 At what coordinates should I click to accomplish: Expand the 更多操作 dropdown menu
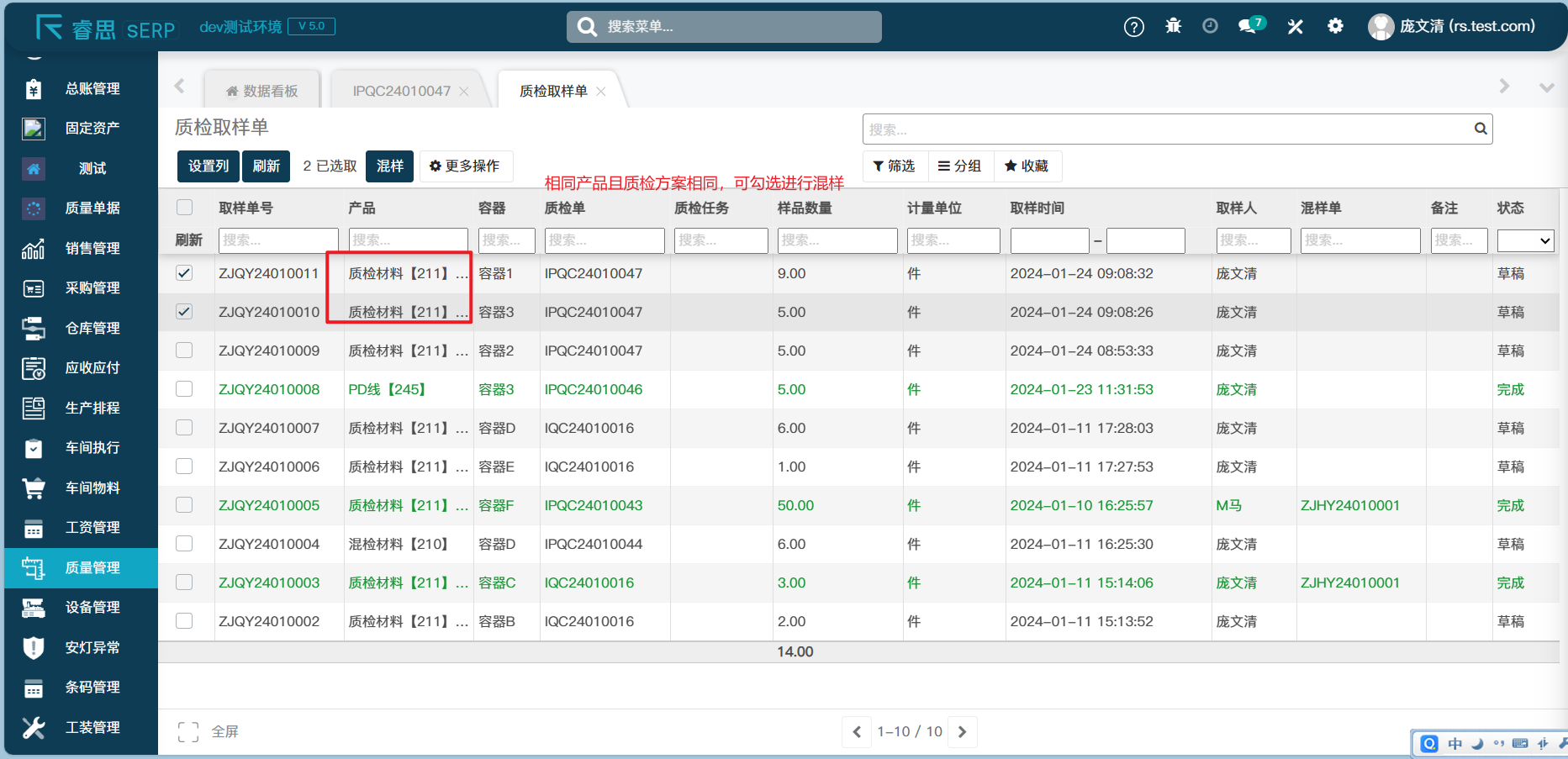pos(465,166)
